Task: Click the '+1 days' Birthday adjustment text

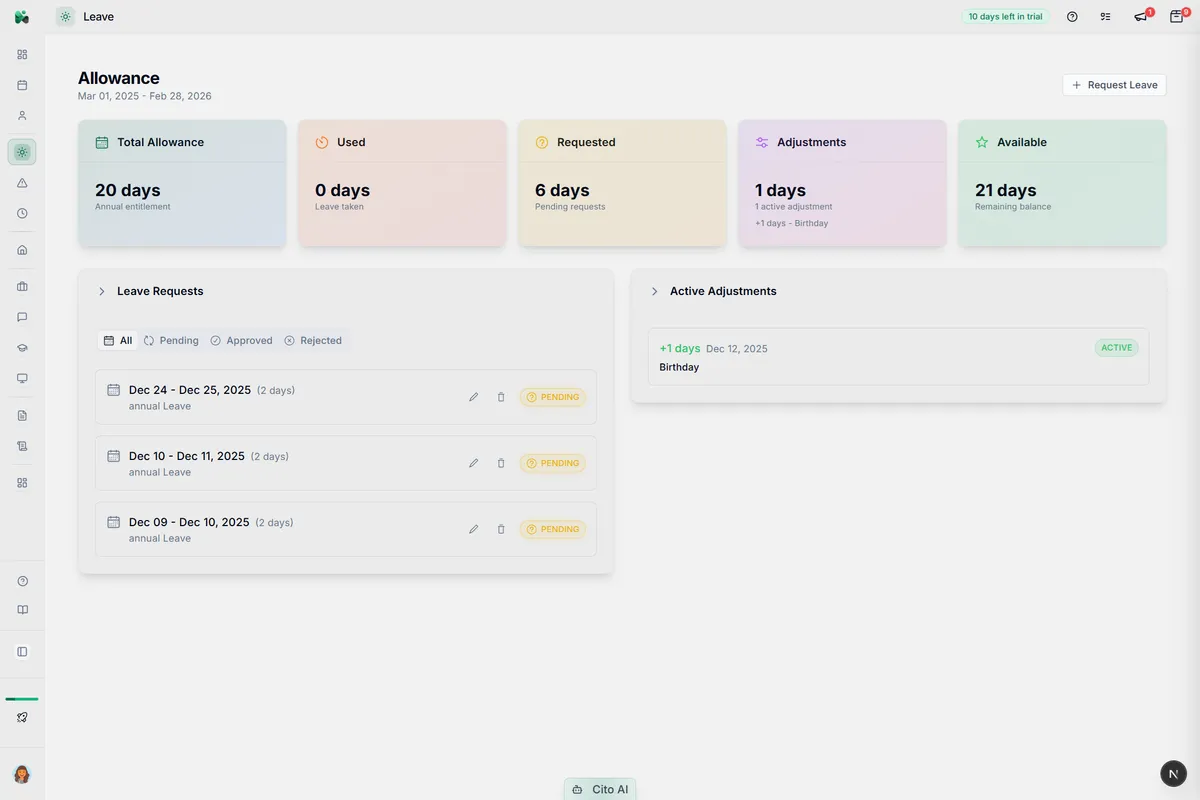Action: click(680, 348)
